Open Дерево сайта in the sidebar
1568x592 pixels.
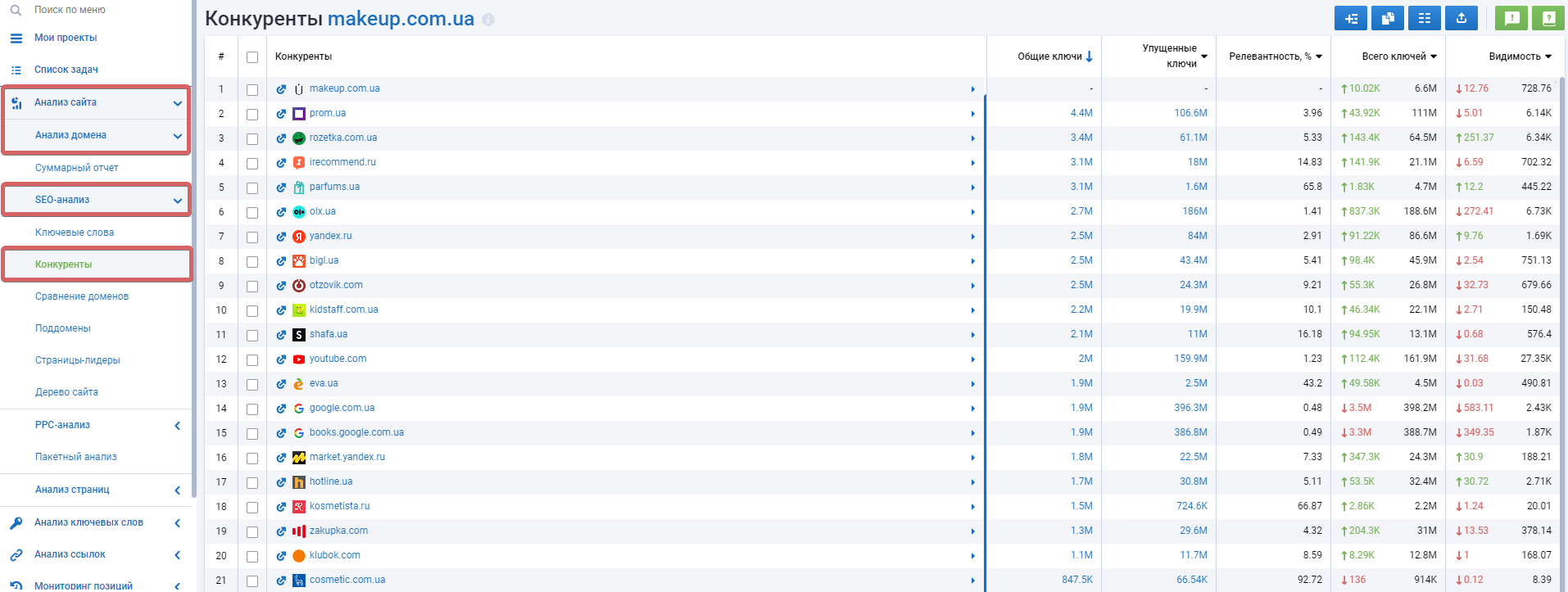pyautogui.click(x=66, y=392)
